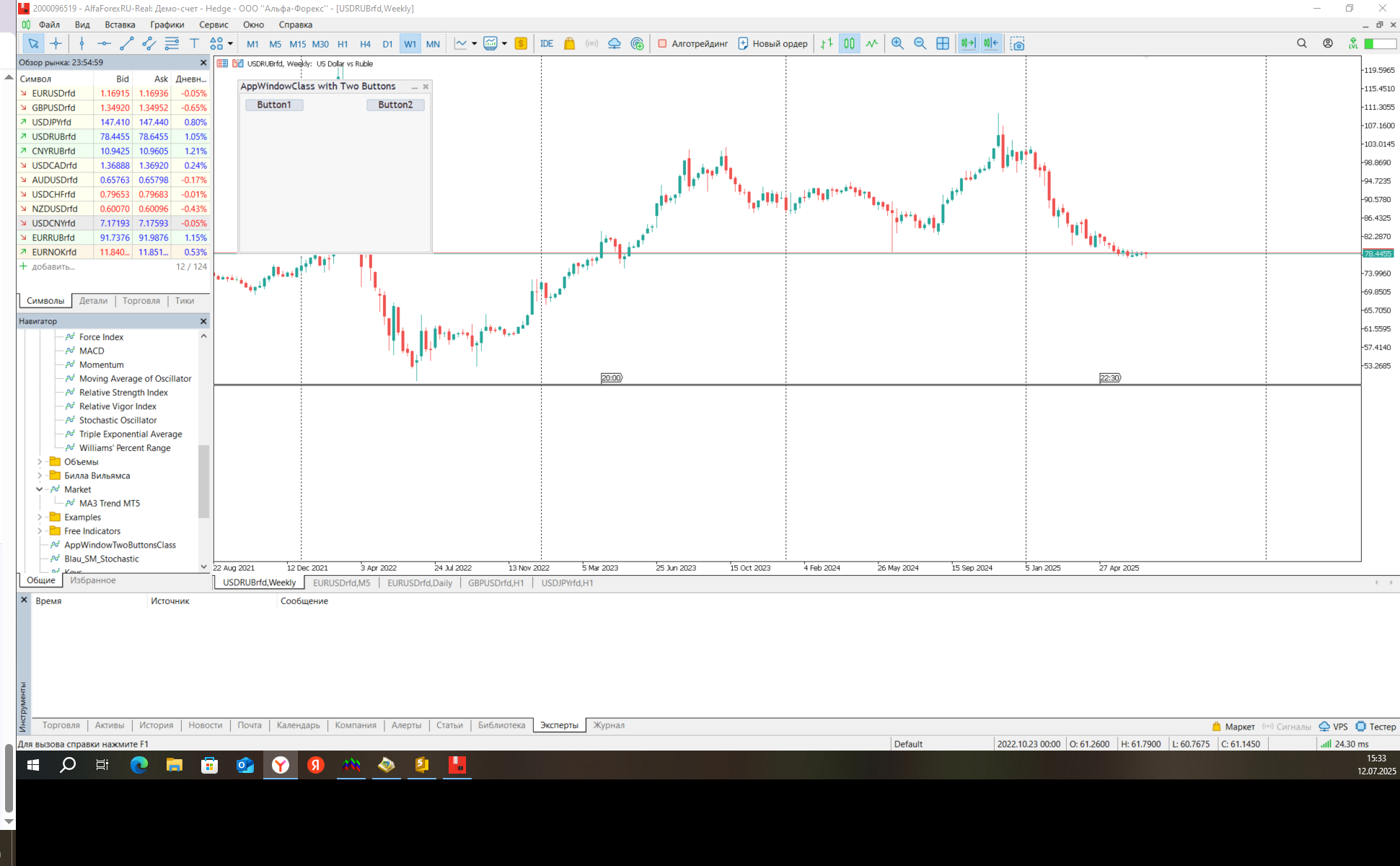Viewport: 1400px width, 866px height.
Task: Open the Сервис menu
Action: pos(213,25)
